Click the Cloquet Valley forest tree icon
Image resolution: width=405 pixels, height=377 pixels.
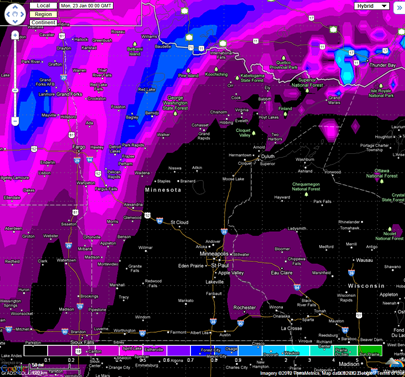coord(254,133)
